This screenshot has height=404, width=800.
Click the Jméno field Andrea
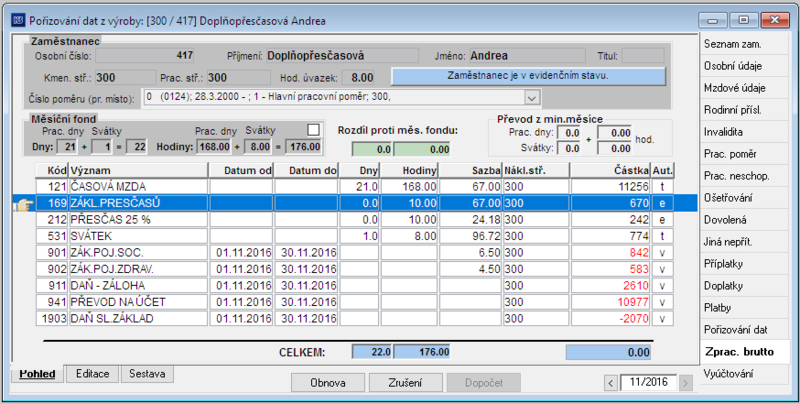pos(528,56)
